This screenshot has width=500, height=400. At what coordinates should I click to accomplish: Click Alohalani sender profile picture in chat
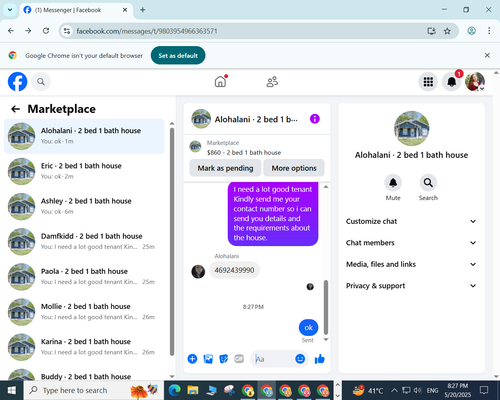click(198, 271)
